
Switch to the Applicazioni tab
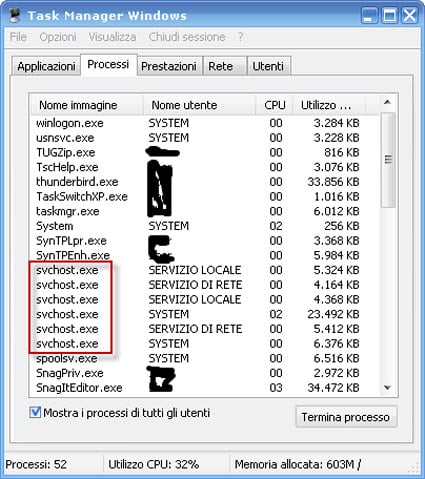(x=46, y=66)
